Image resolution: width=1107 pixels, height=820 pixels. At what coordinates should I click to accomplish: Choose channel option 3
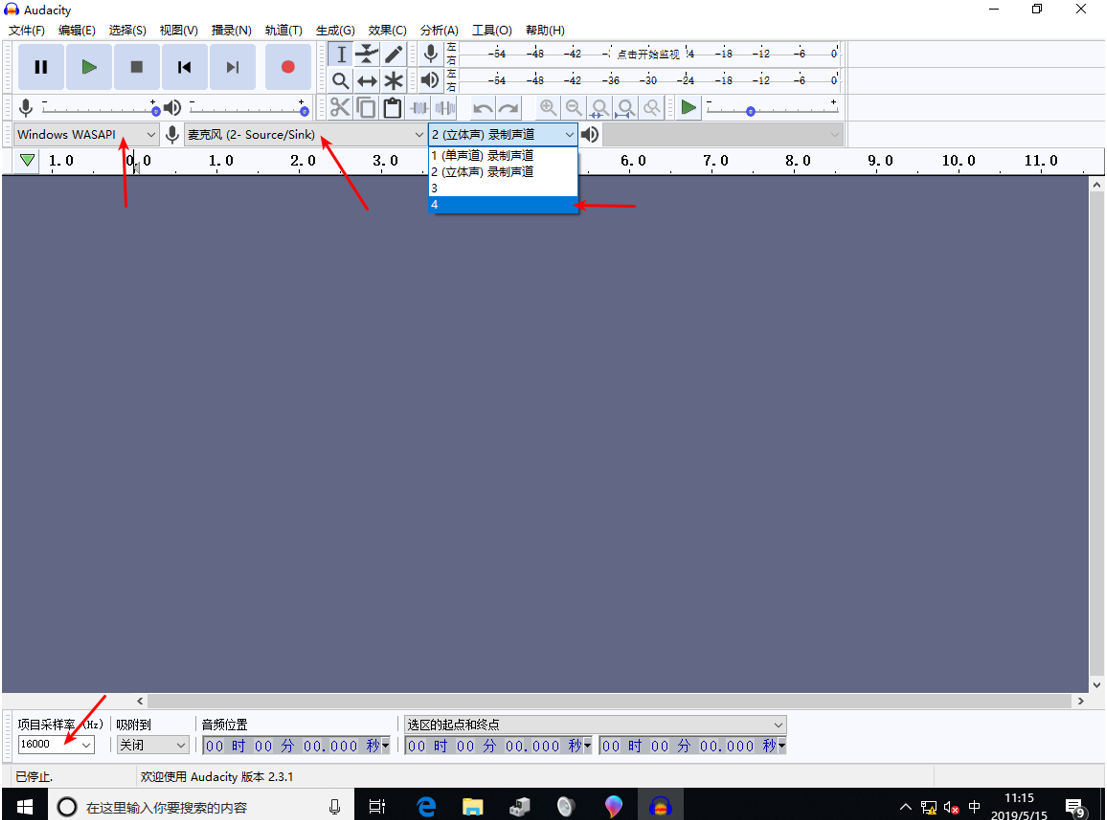pos(503,188)
